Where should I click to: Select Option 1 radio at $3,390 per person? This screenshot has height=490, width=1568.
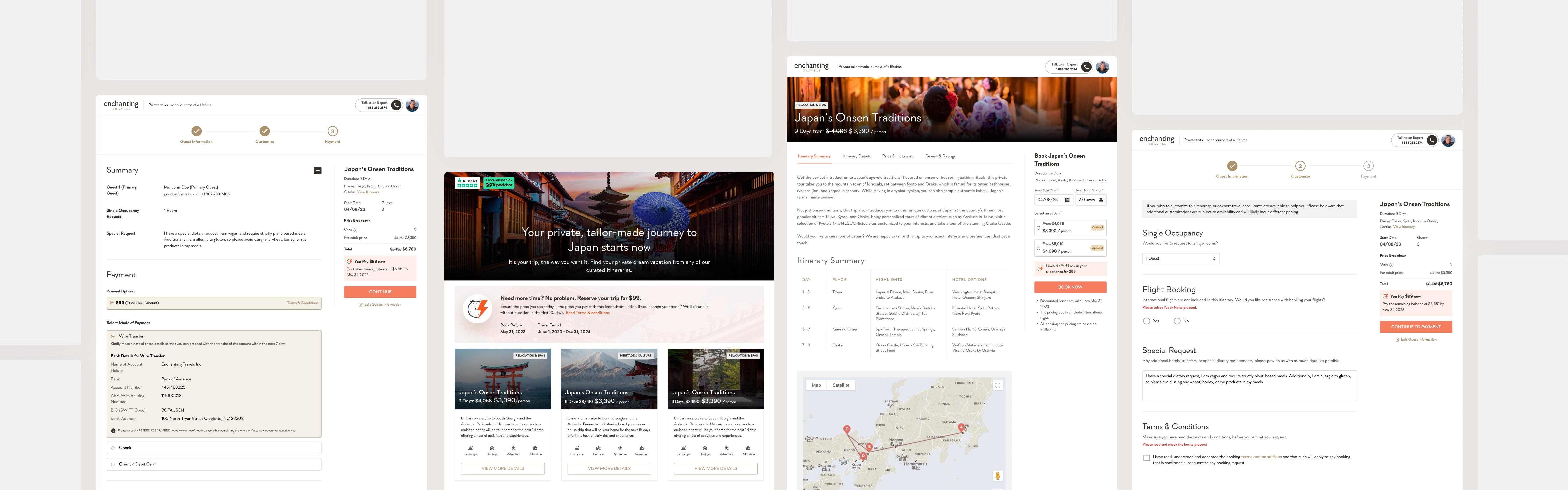click(x=1039, y=228)
